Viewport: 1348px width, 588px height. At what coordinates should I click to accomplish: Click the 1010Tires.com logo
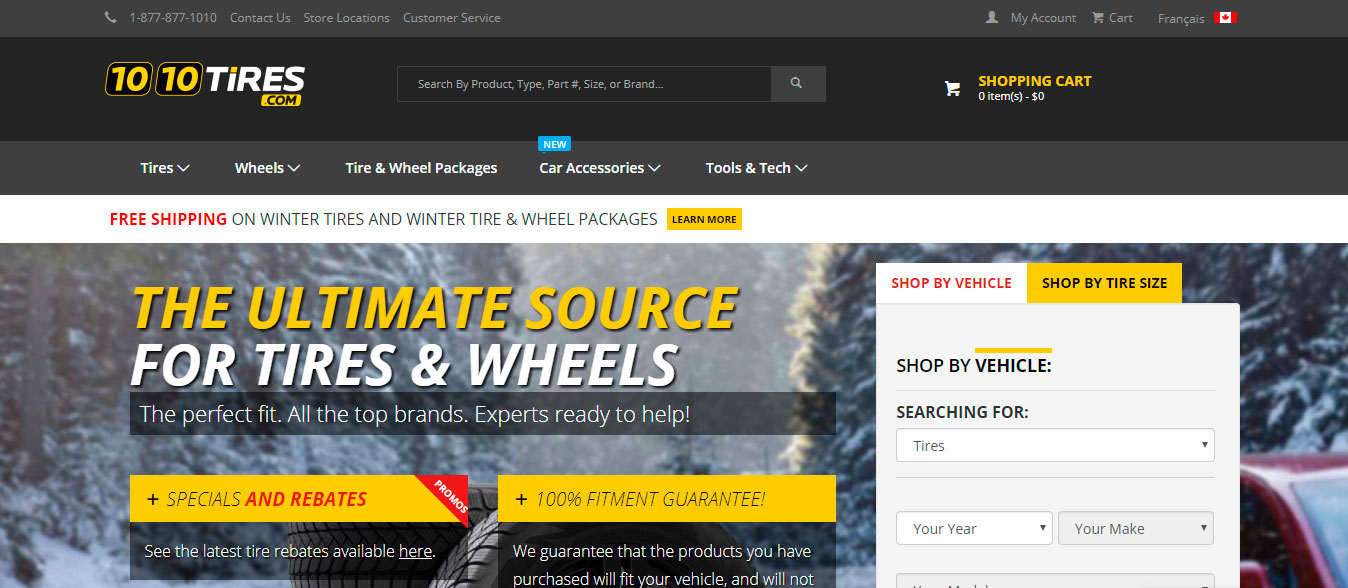coord(205,84)
